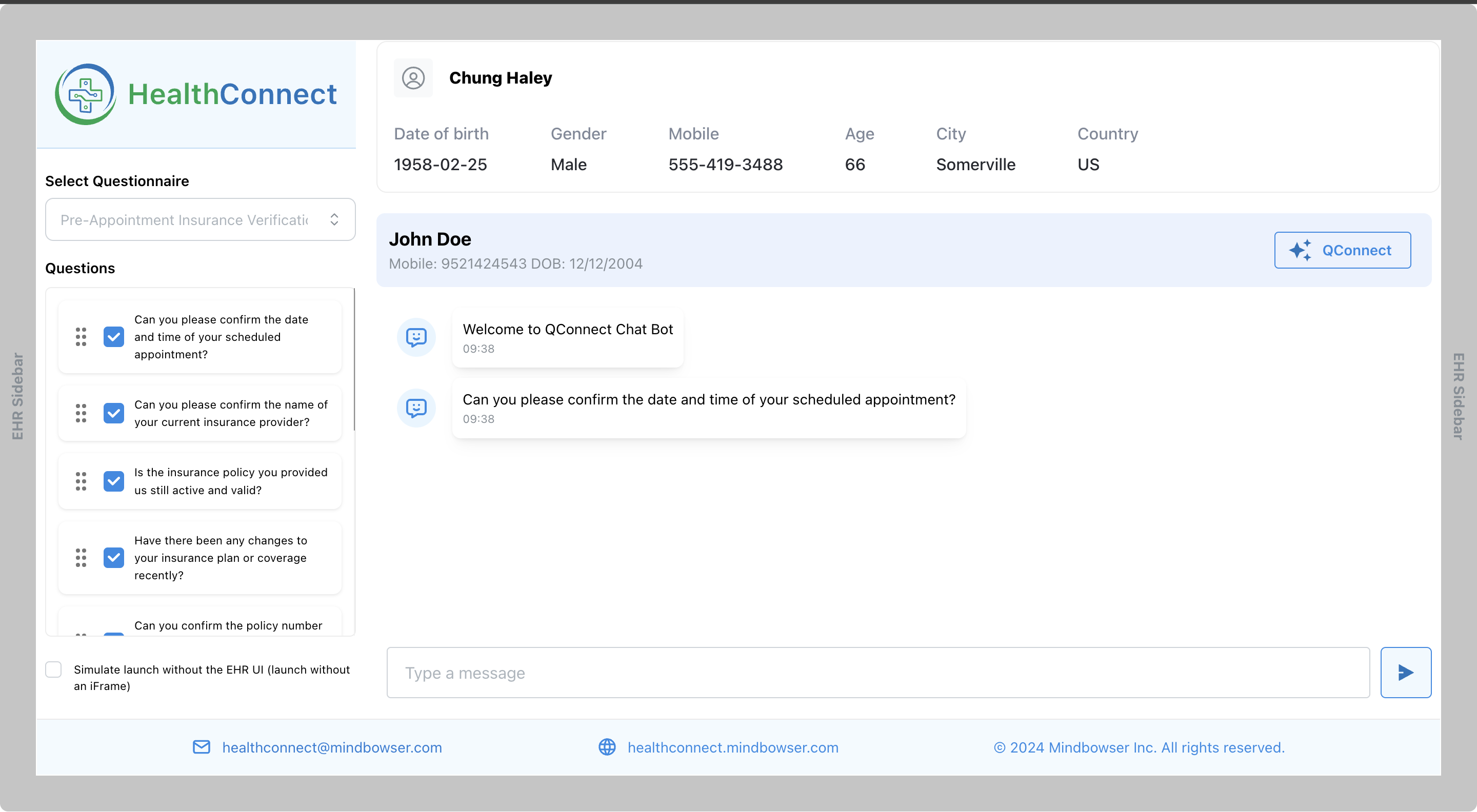Click the copyright 2024 Mindbowser Inc. text
1477x812 pixels.
[x=1139, y=748]
